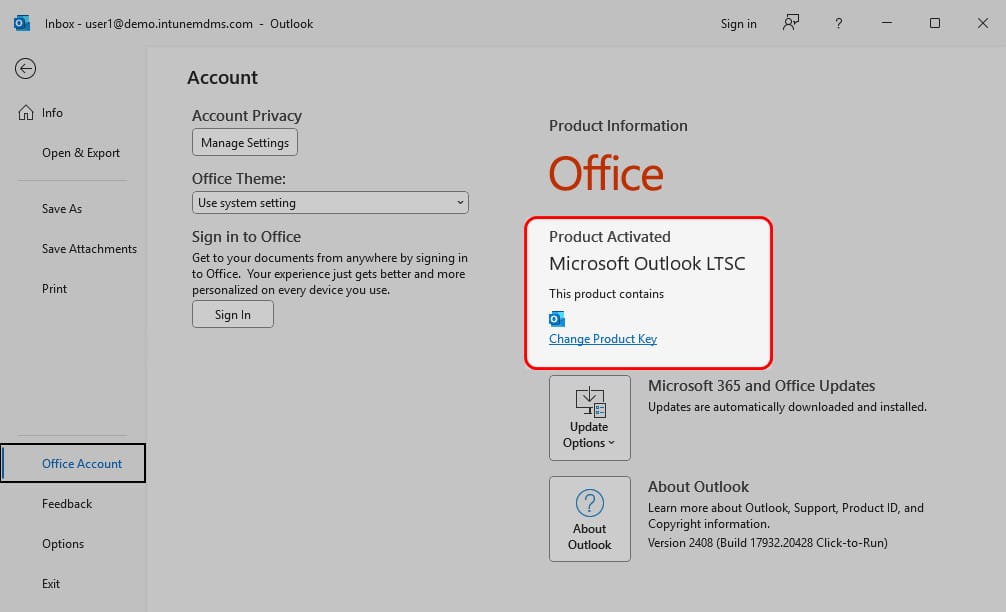Image resolution: width=1006 pixels, height=612 pixels.
Task: Click the Account page heading
Action: point(223,78)
